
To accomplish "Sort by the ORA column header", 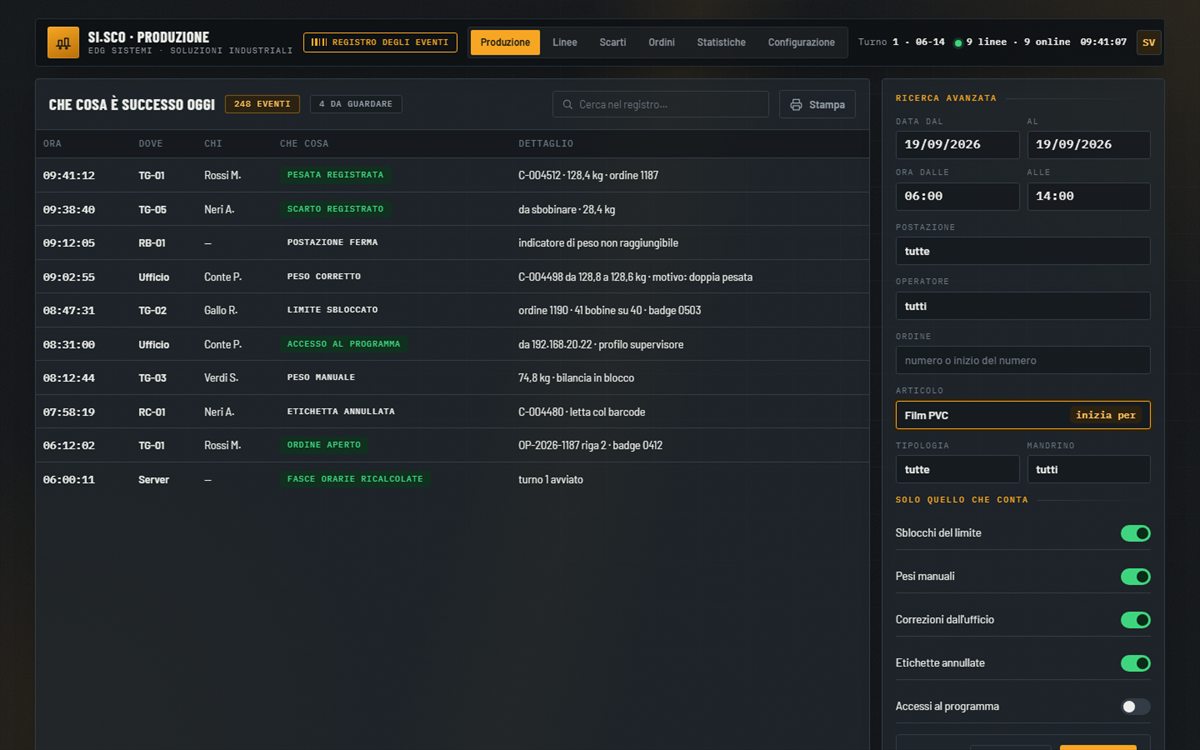I will click(52, 144).
